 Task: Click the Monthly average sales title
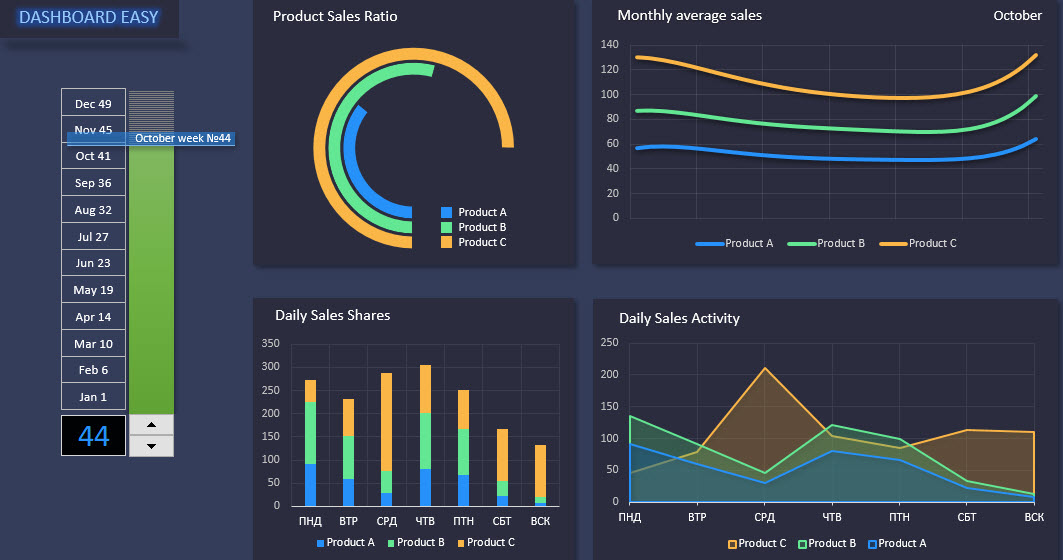(689, 16)
